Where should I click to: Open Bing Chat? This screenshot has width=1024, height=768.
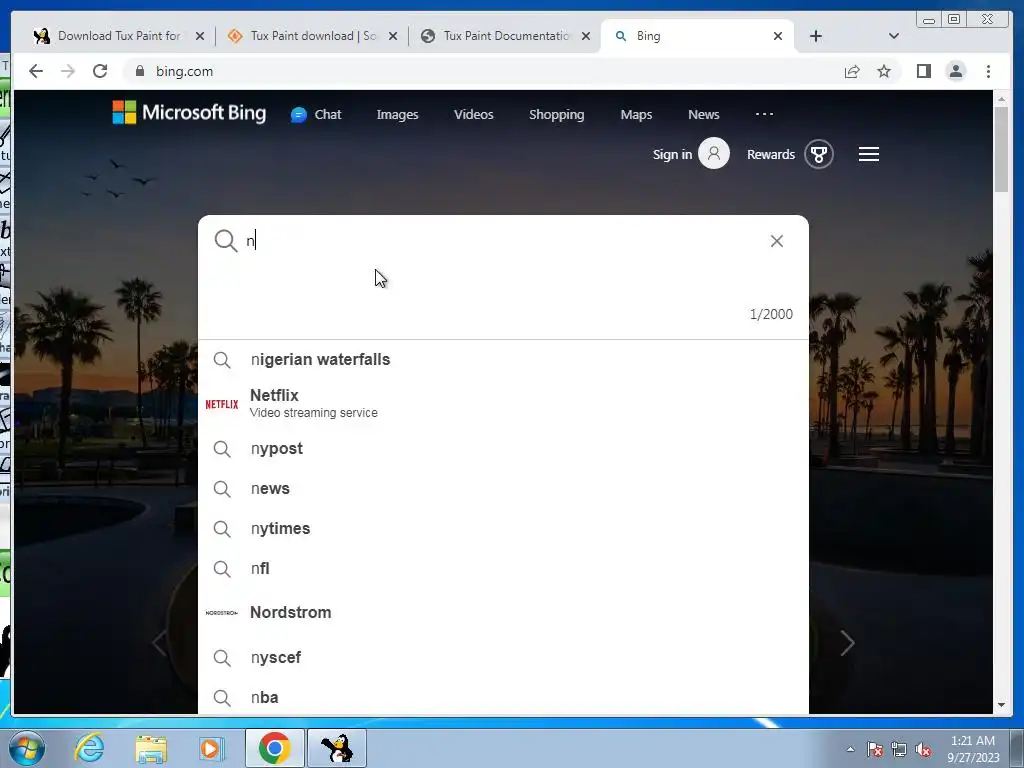click(316, 114)
